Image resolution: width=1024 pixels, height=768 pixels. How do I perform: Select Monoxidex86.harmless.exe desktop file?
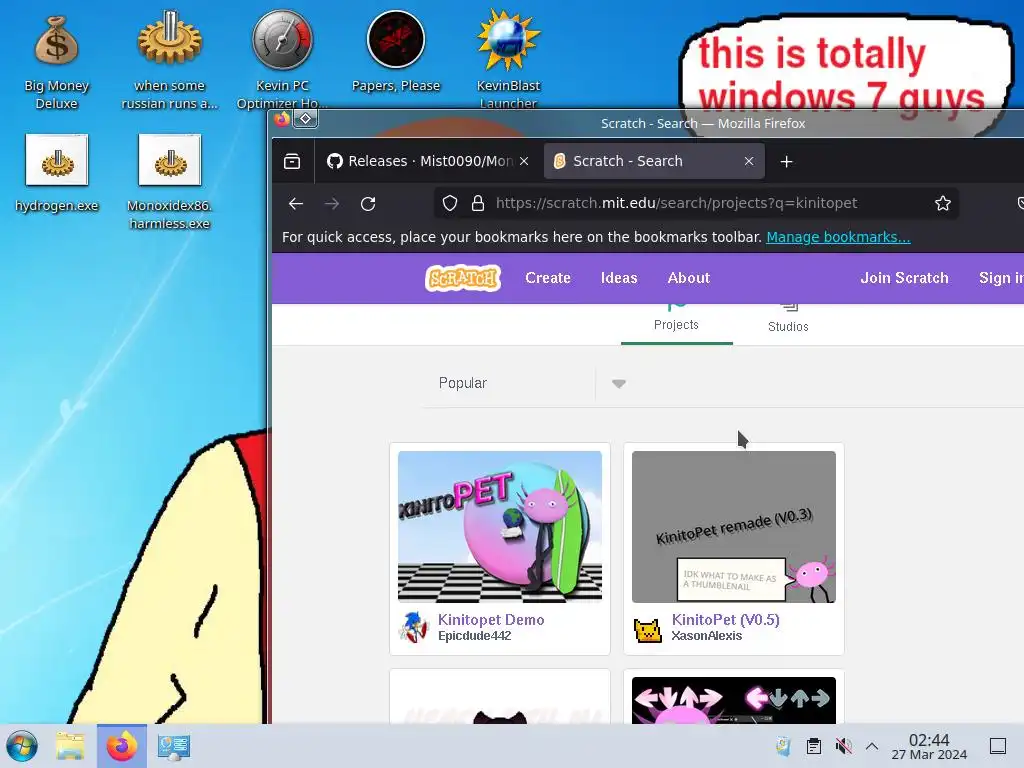(x=169, y=183)
